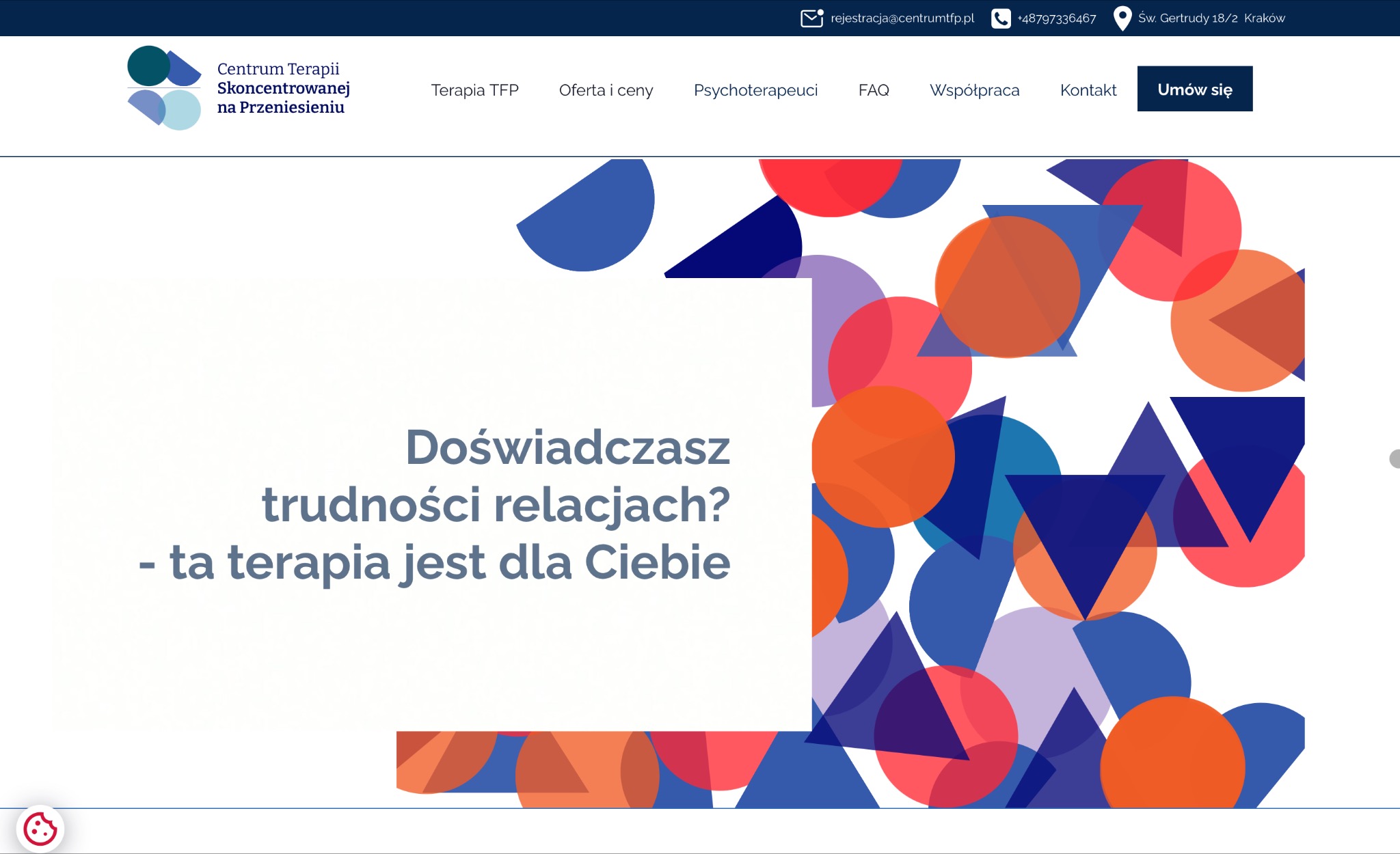The image size is (1400, 854).
Task: Open cookie settings via the red cookie icon
Action: coord(41,829)
